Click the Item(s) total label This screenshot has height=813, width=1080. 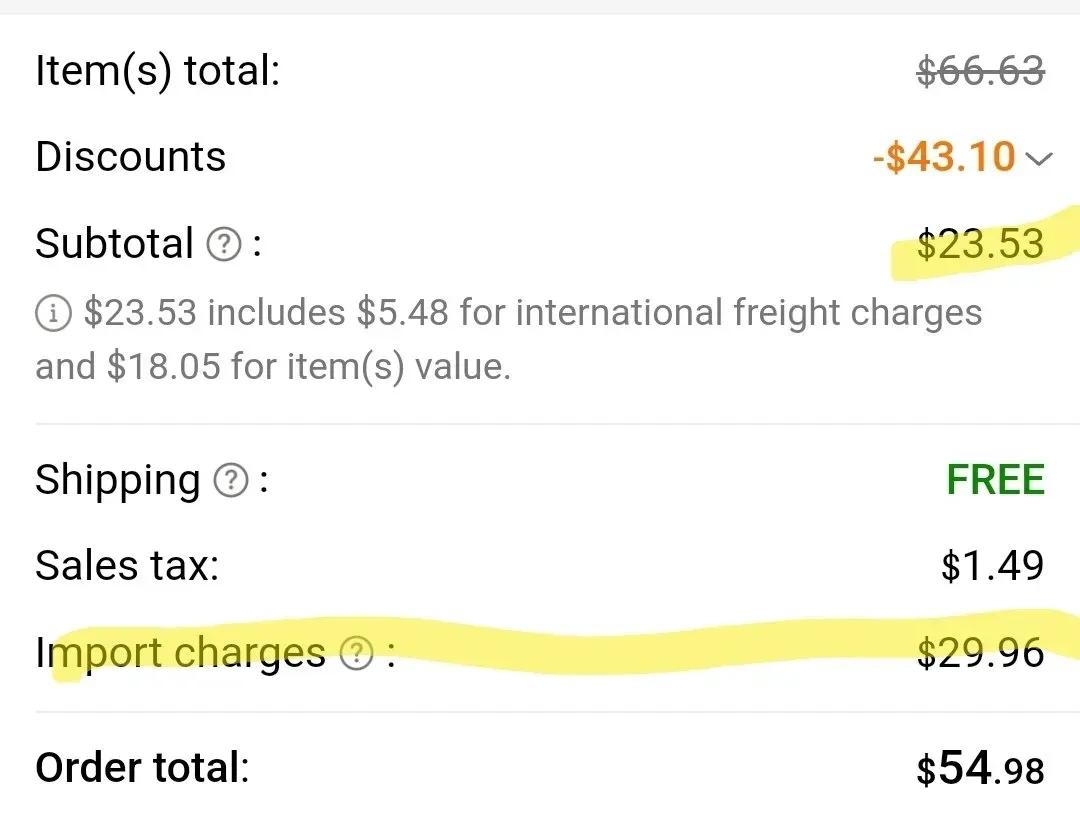(158, 70)
